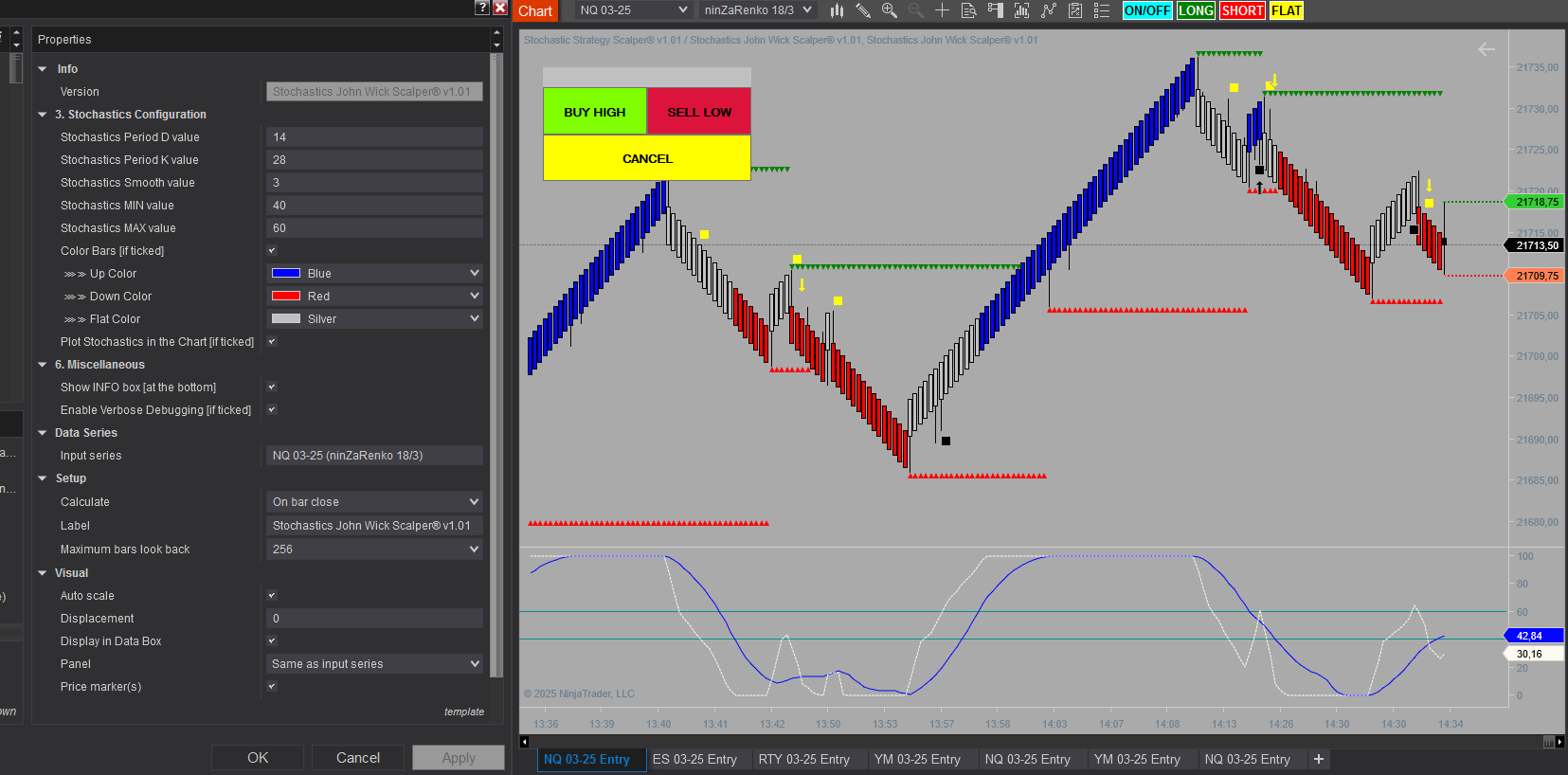The height and width of the screenshot is (775, 1568).
Task: Open the Up Color blue swatch selector
Action: point(374,274)
